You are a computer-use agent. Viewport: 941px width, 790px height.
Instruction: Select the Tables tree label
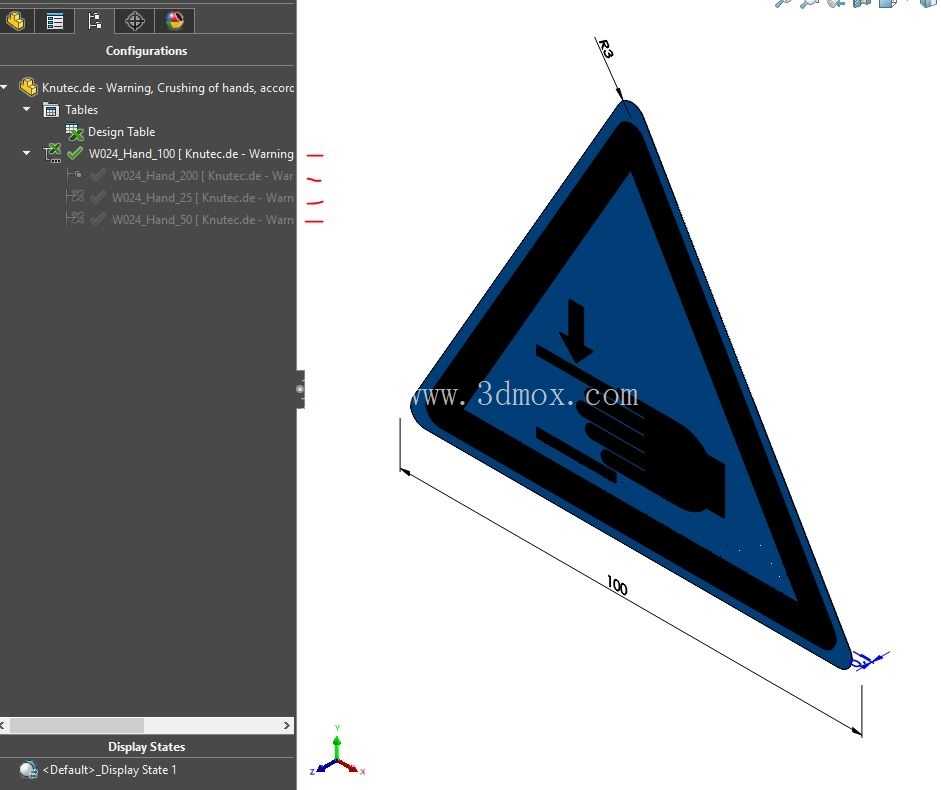tap(81, 110)
